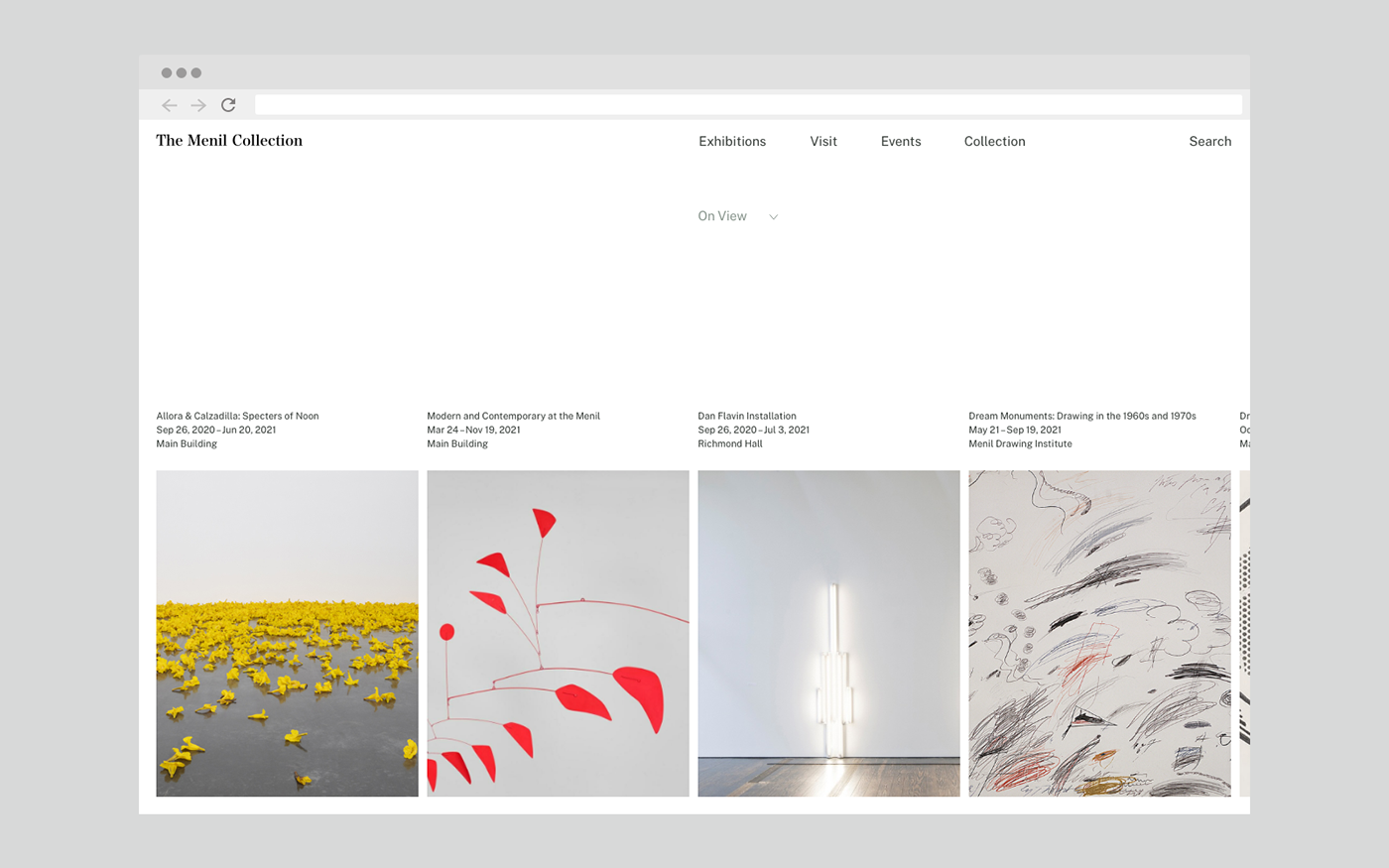This screenshot has height=868, width=1389.
Task: Select Visit in the navigation
Action: pyautogui.click(x=823, y=141)
